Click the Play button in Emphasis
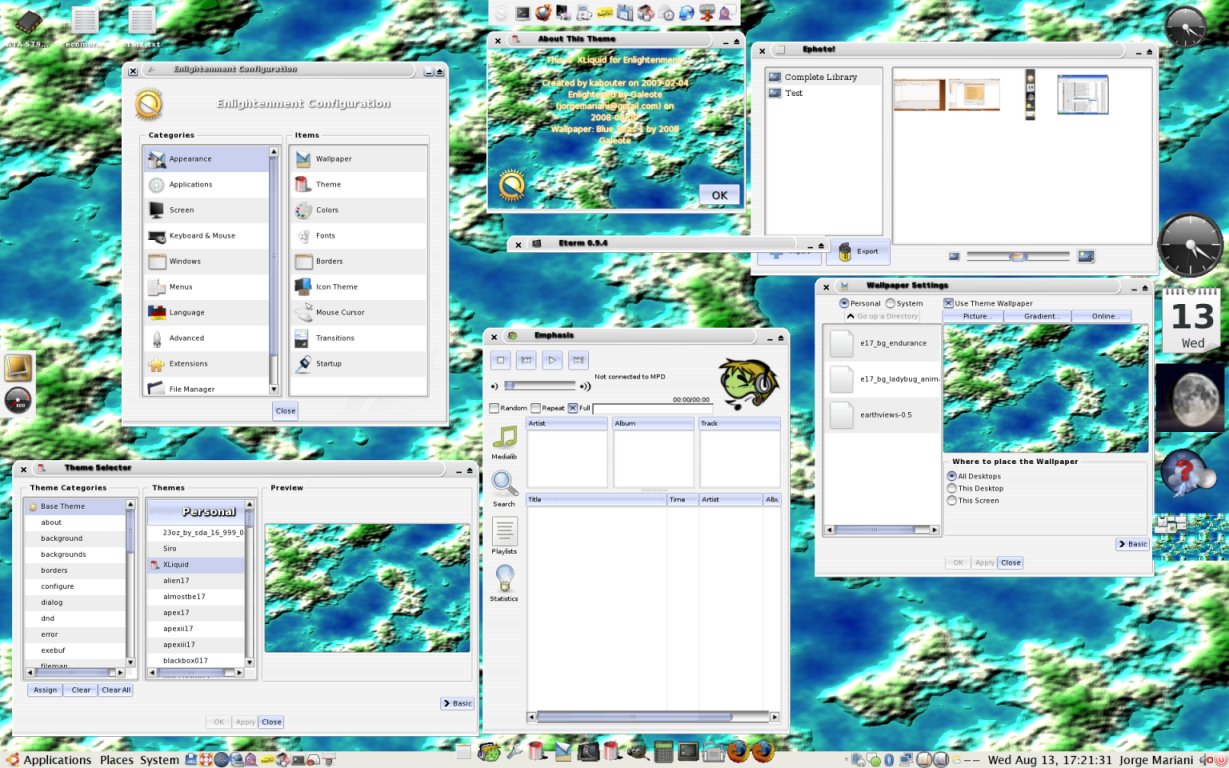Viewport: 1229px width, 768px height. [x=552, y=360]
